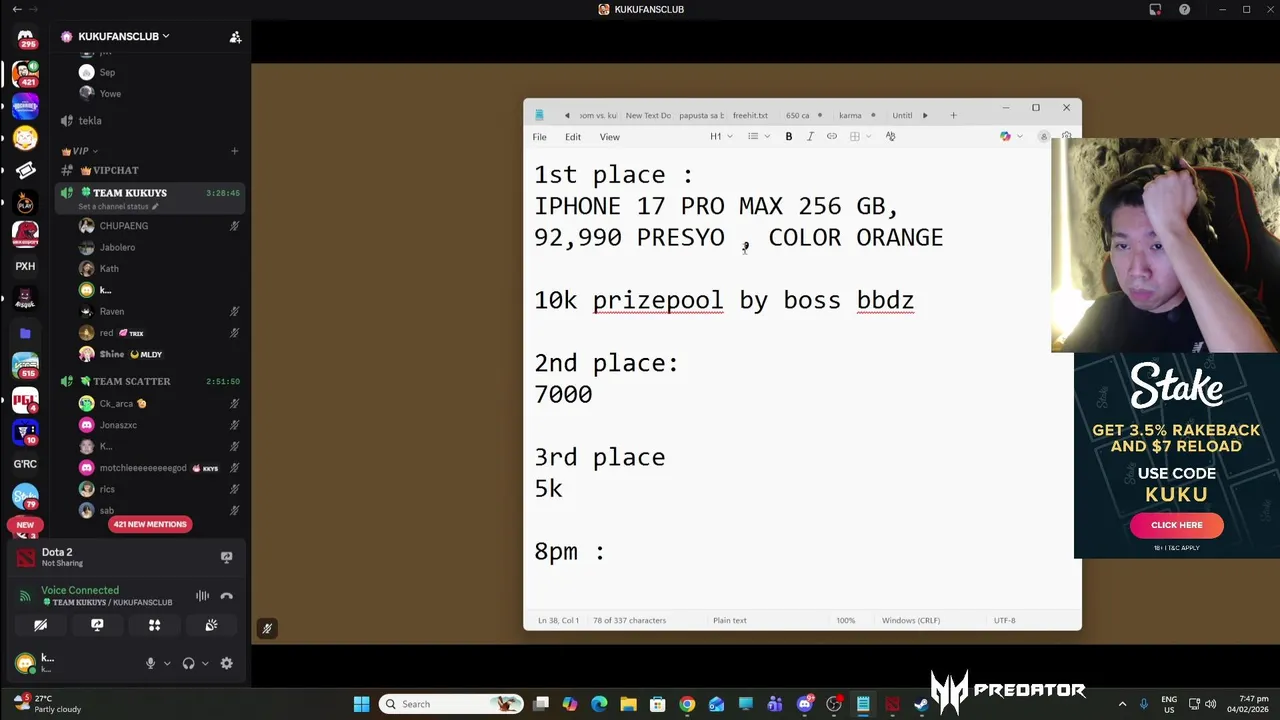This screenshot has height=720, width=1280.
Task: Switch to freehit.txt tab
Action: [x=750, y=115]
